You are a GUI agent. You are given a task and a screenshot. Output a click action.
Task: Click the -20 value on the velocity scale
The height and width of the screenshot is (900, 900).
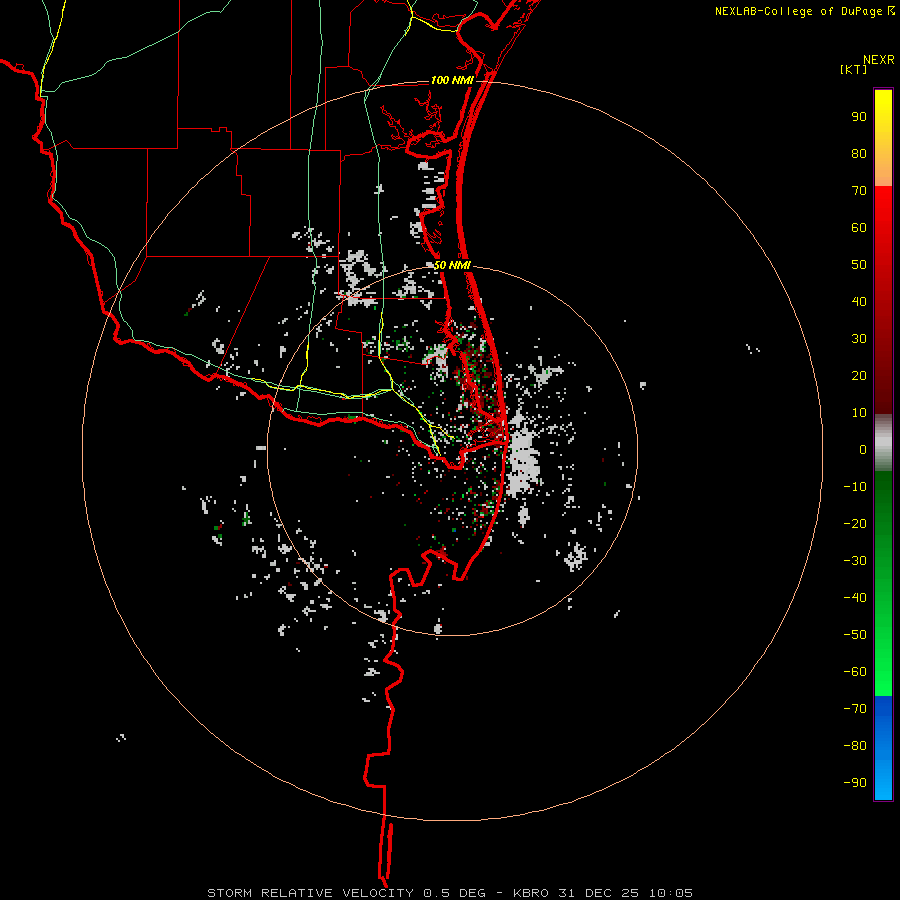point(855,524)
